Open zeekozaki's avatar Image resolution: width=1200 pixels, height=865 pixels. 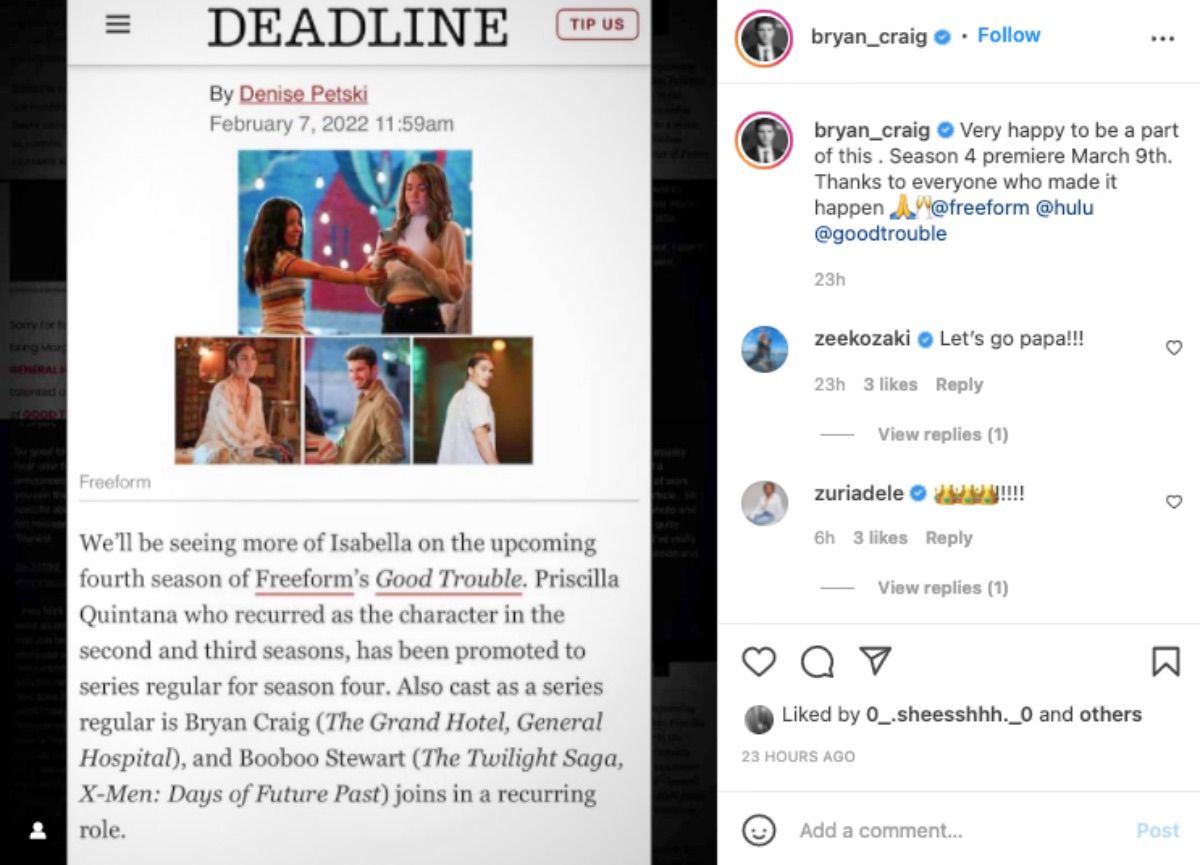[x=765, y=348]
